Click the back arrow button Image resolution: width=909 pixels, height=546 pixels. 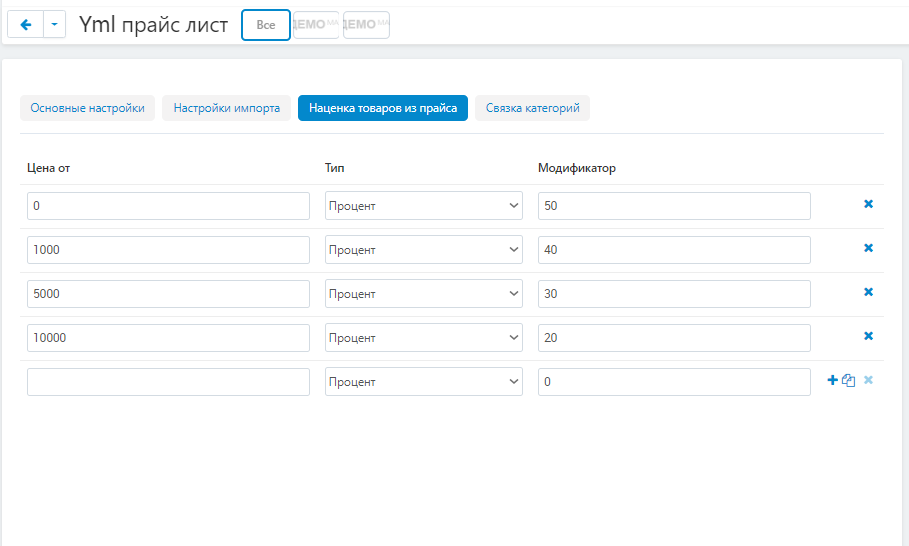(26, 24)
